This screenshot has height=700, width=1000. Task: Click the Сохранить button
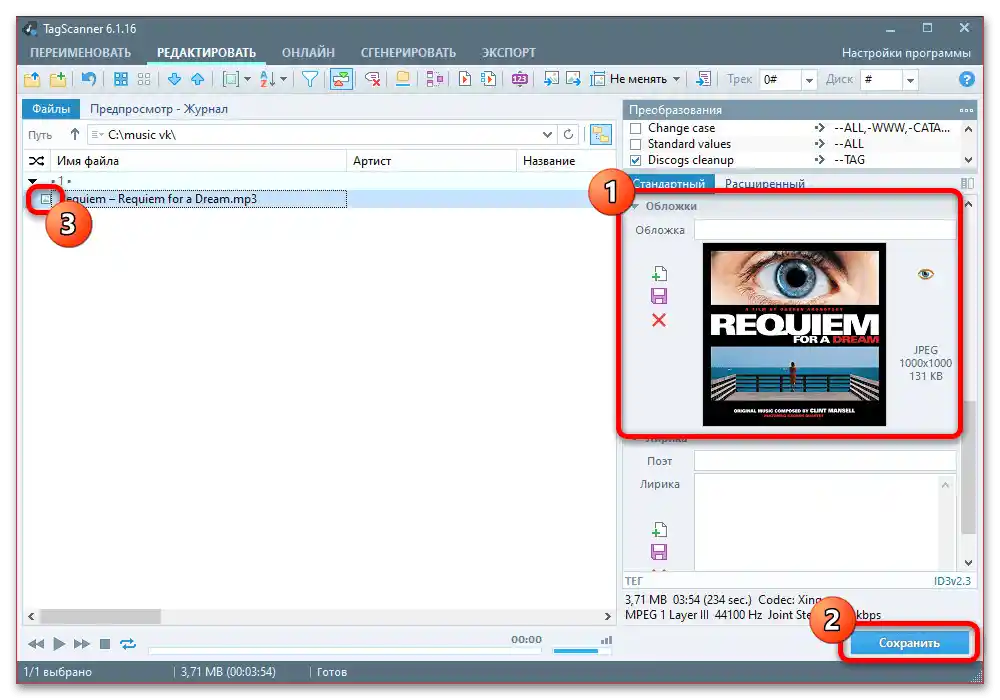point(909,643)
